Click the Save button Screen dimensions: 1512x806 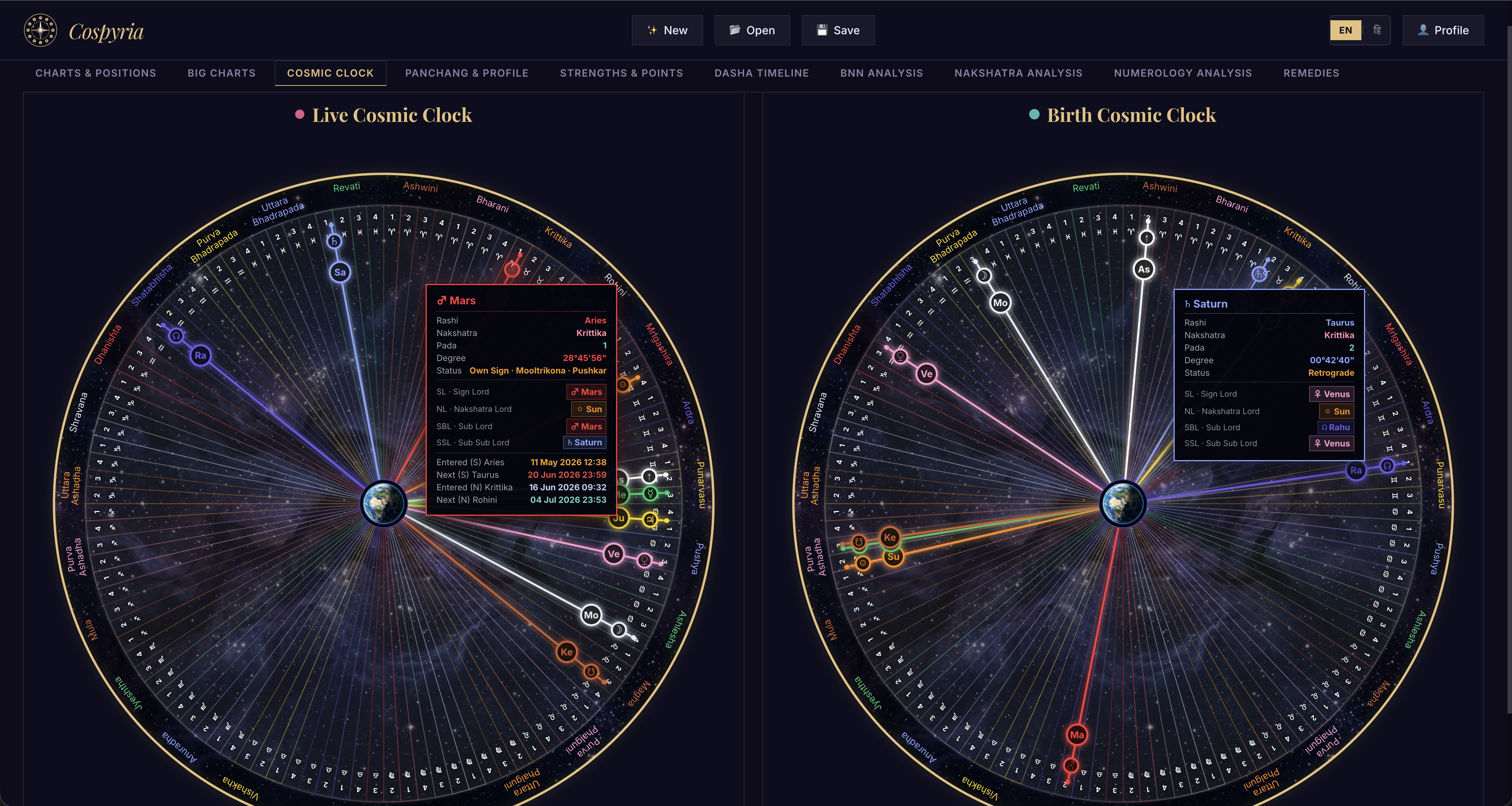coord(838,30)
